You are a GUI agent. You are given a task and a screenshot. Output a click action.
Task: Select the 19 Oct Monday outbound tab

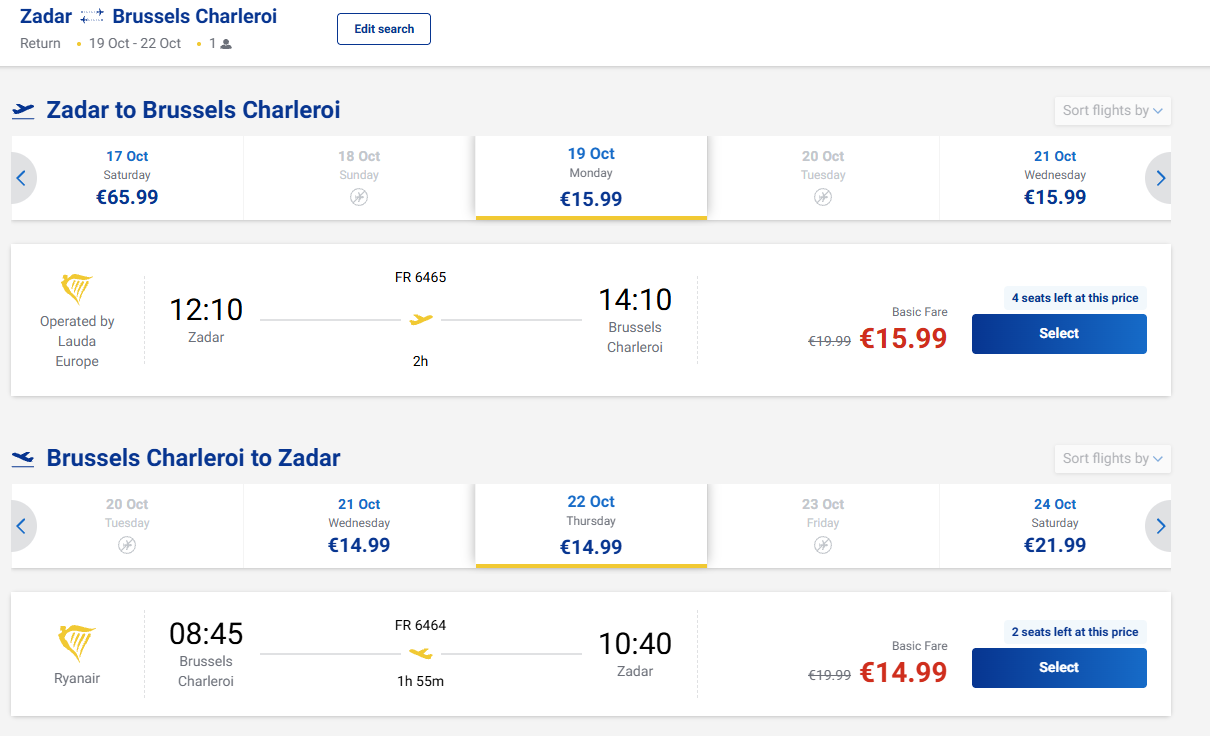(591, 177)
